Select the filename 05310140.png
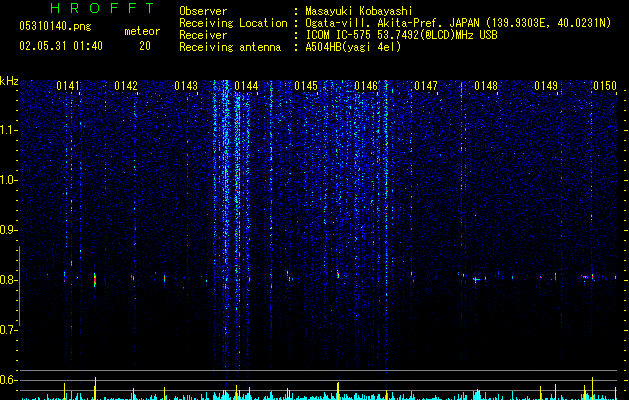 55,27
